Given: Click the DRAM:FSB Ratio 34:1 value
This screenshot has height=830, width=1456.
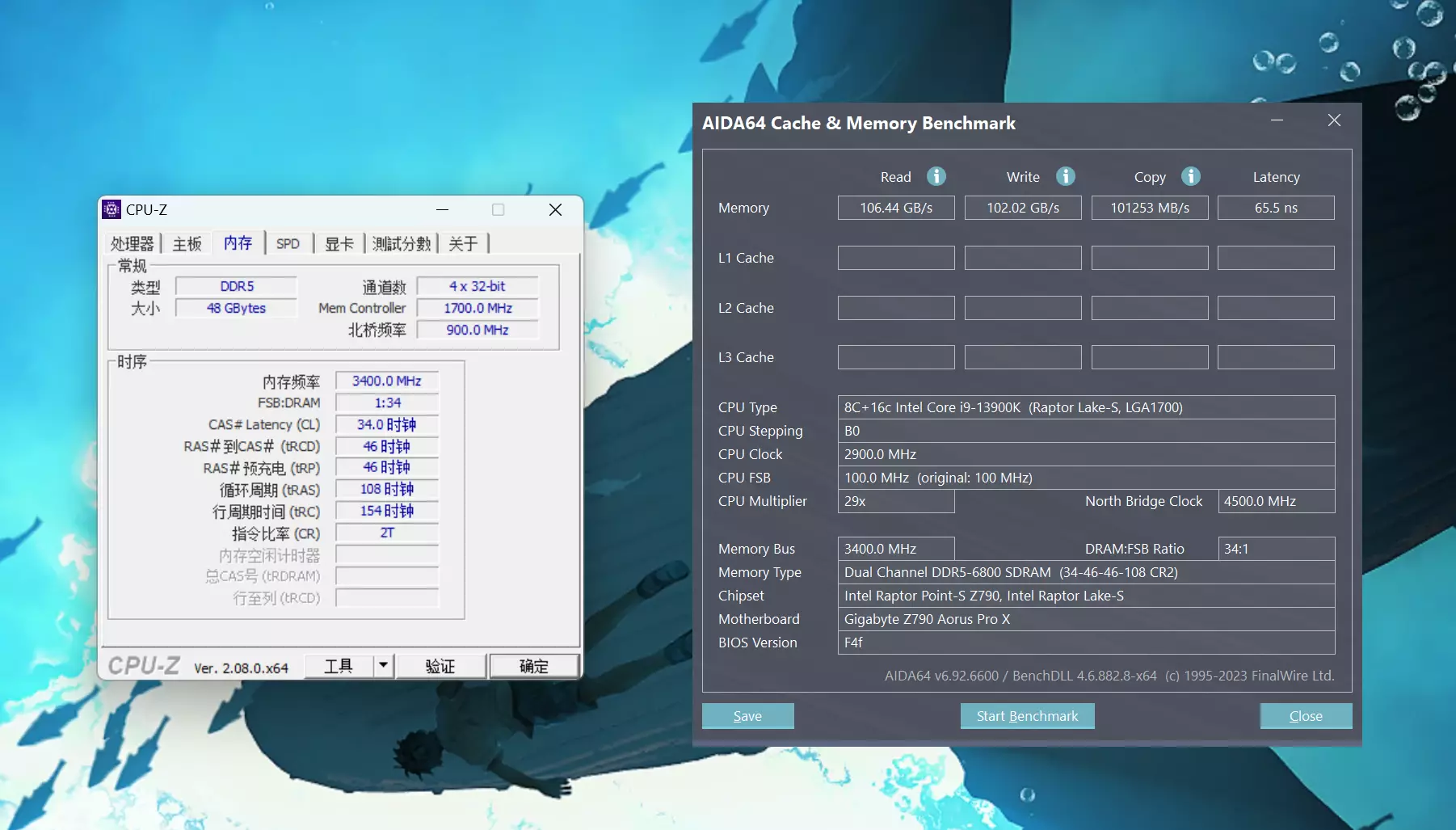Looking at the screenshot, I should [1276, 549].
